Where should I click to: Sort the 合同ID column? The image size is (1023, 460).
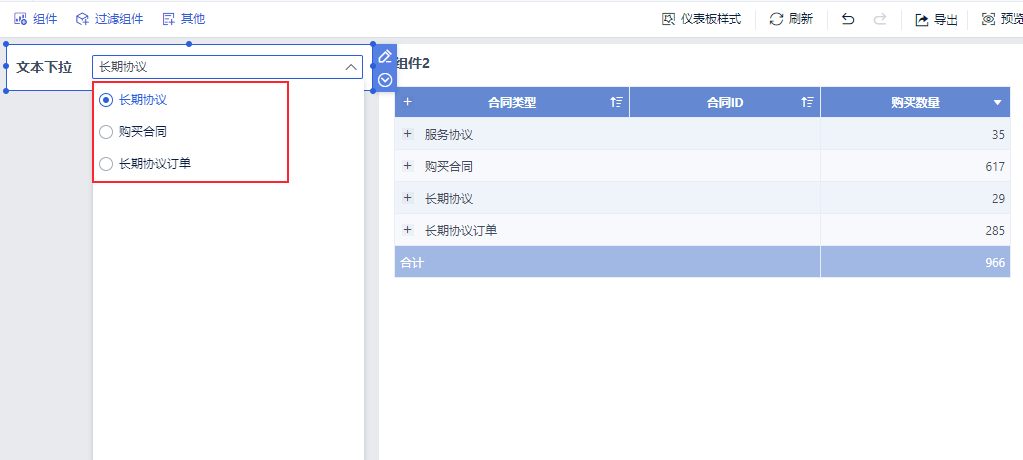[807, 102]
